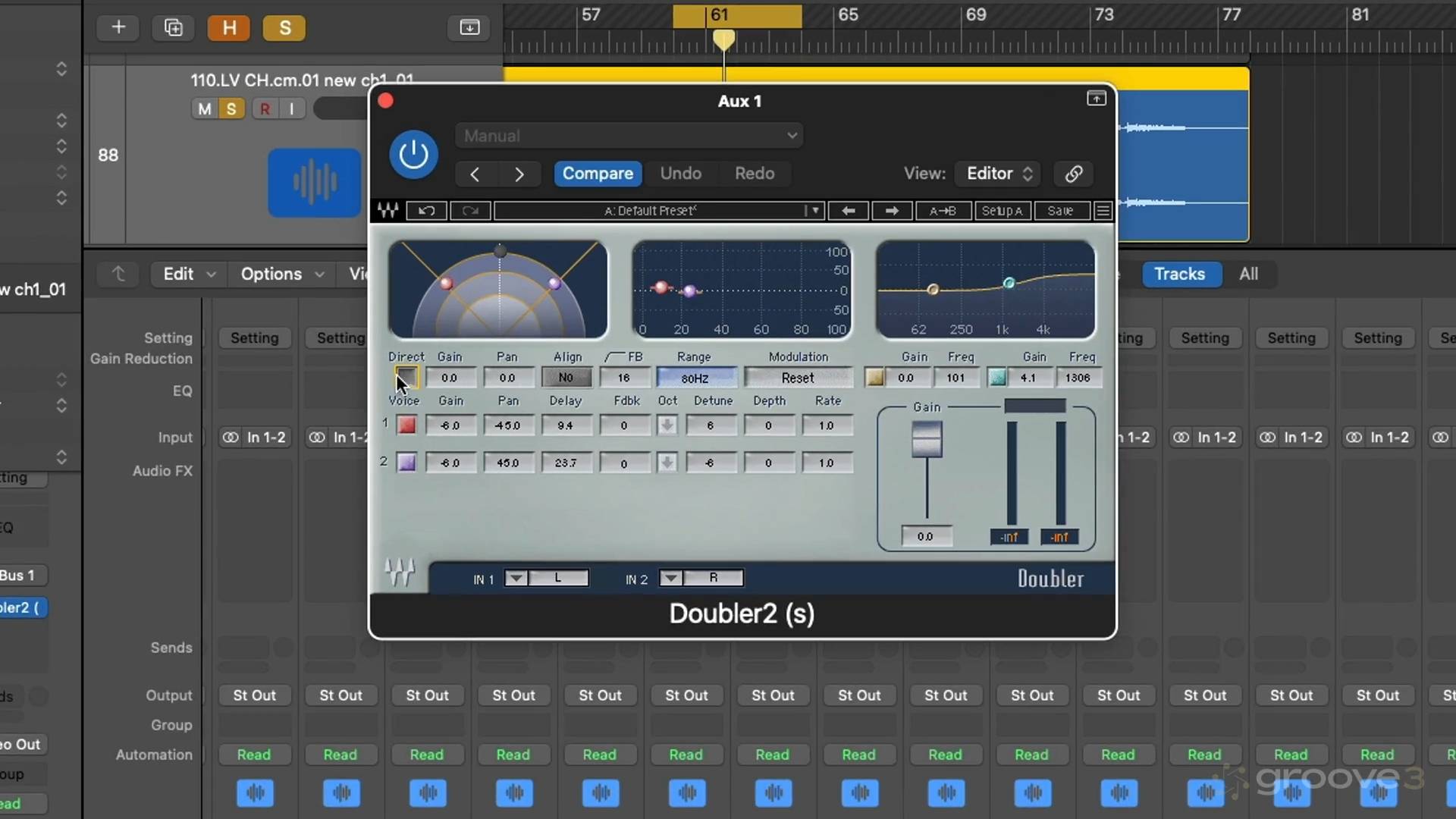Screen dimensions: 1456x819
Task: Click the Compare button
Action: click(x=598, y=174)
